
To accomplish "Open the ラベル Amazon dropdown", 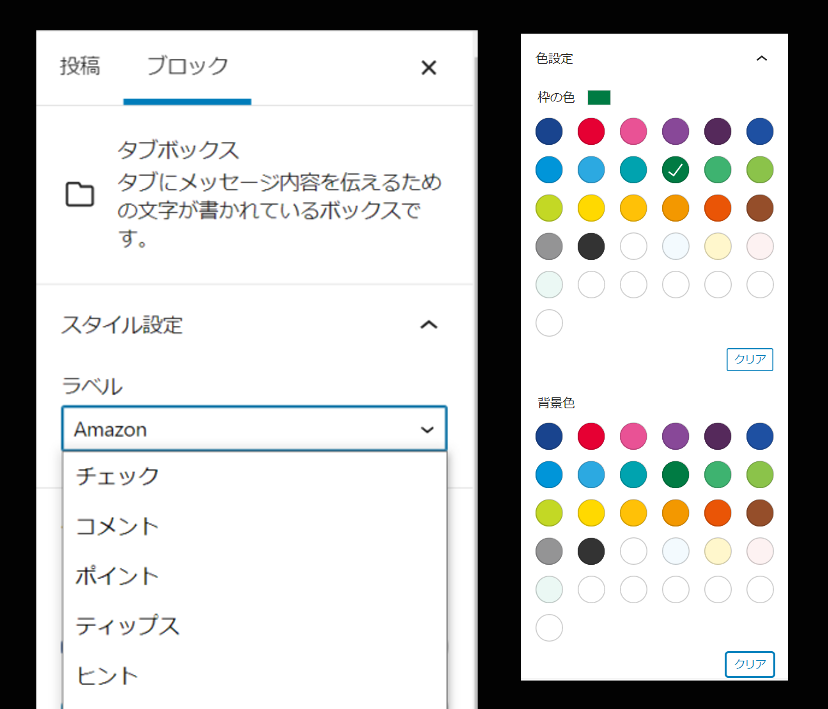I will [x=255, y=429].
